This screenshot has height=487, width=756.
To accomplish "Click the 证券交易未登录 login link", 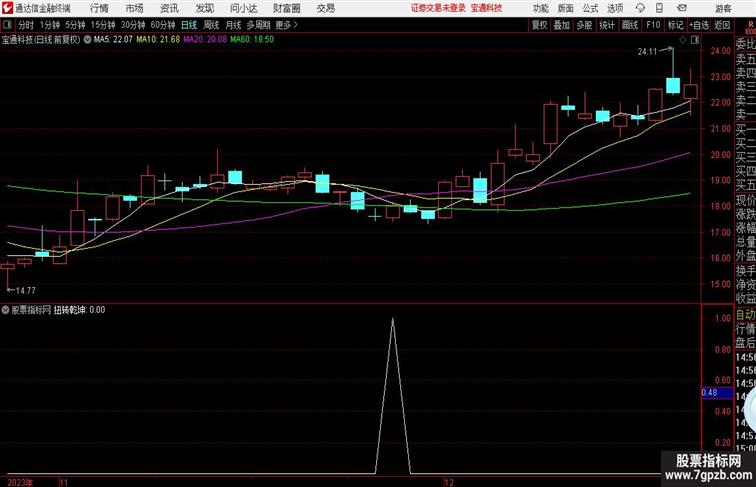I will (x=438, y=8).
